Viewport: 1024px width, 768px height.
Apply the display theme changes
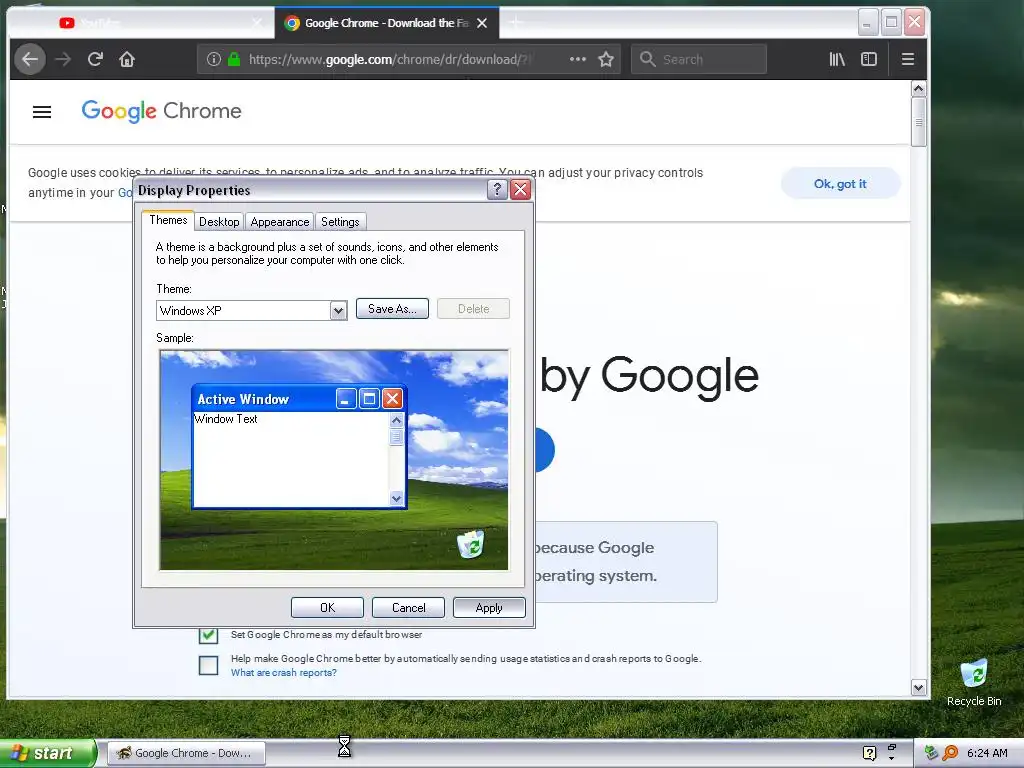489,607
